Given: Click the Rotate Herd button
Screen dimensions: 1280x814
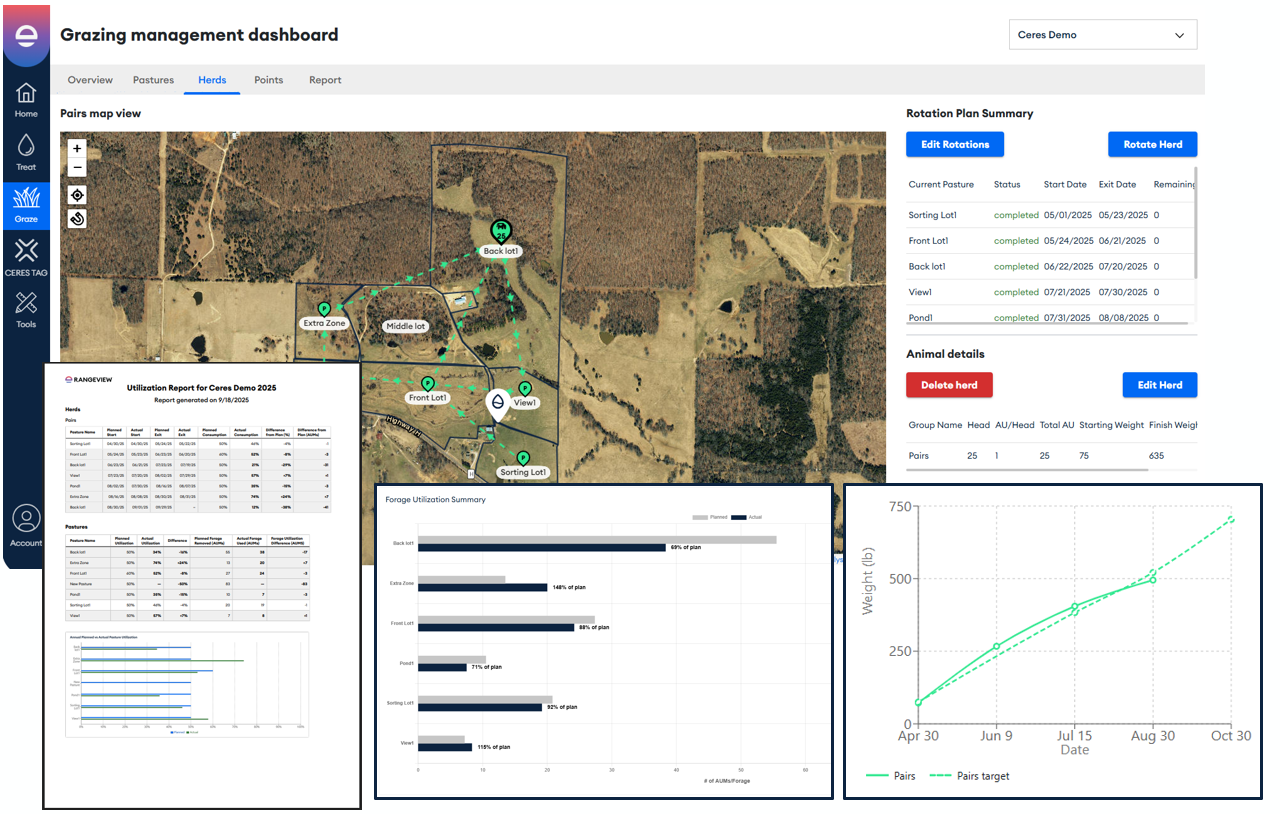Looking at the screenshot, I should click(x=1152, y=144).
